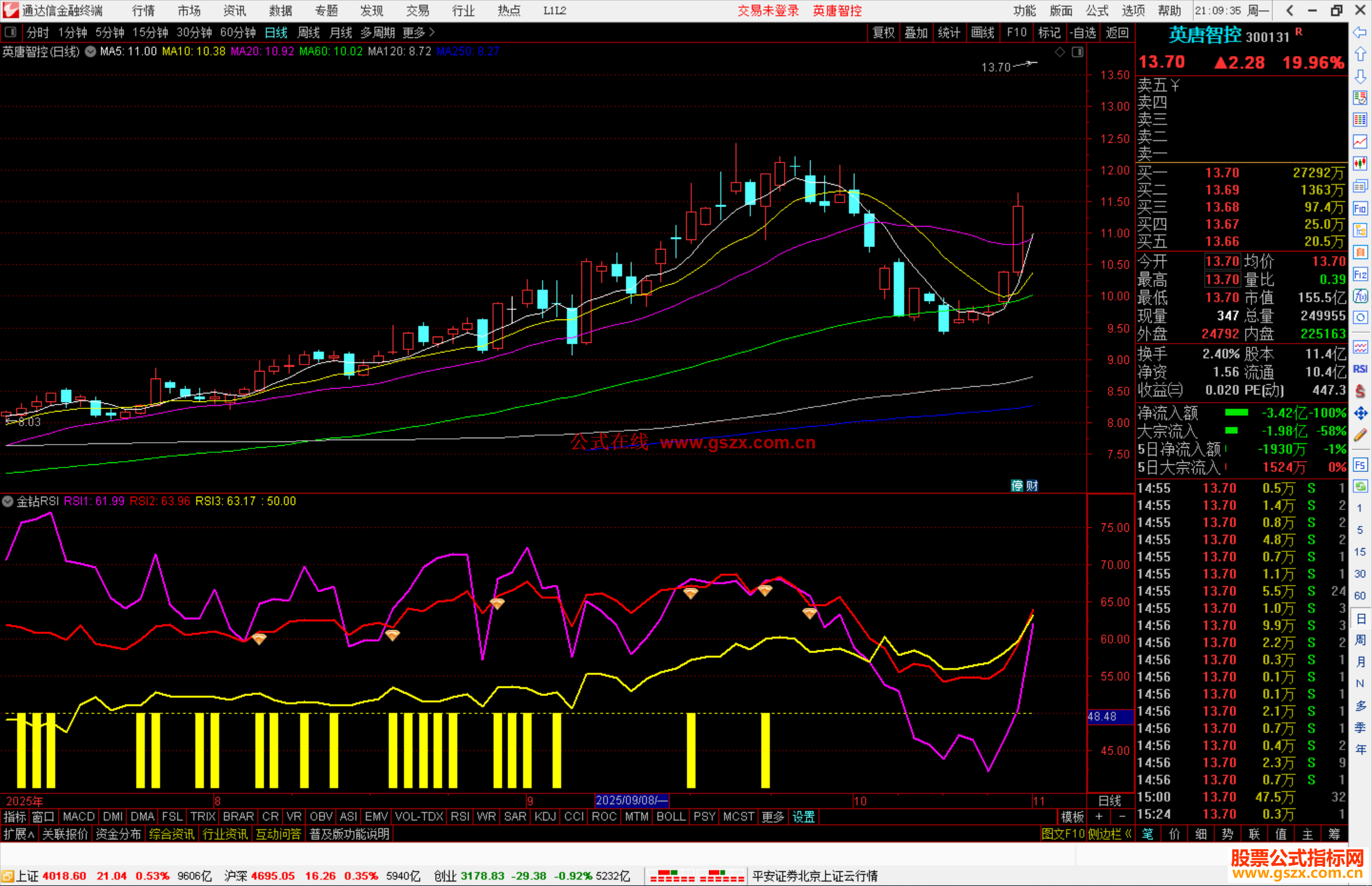Click the line trend chart sidebar icon
The height and width of the screenshot is (886, 1372).
point(1360,142)
